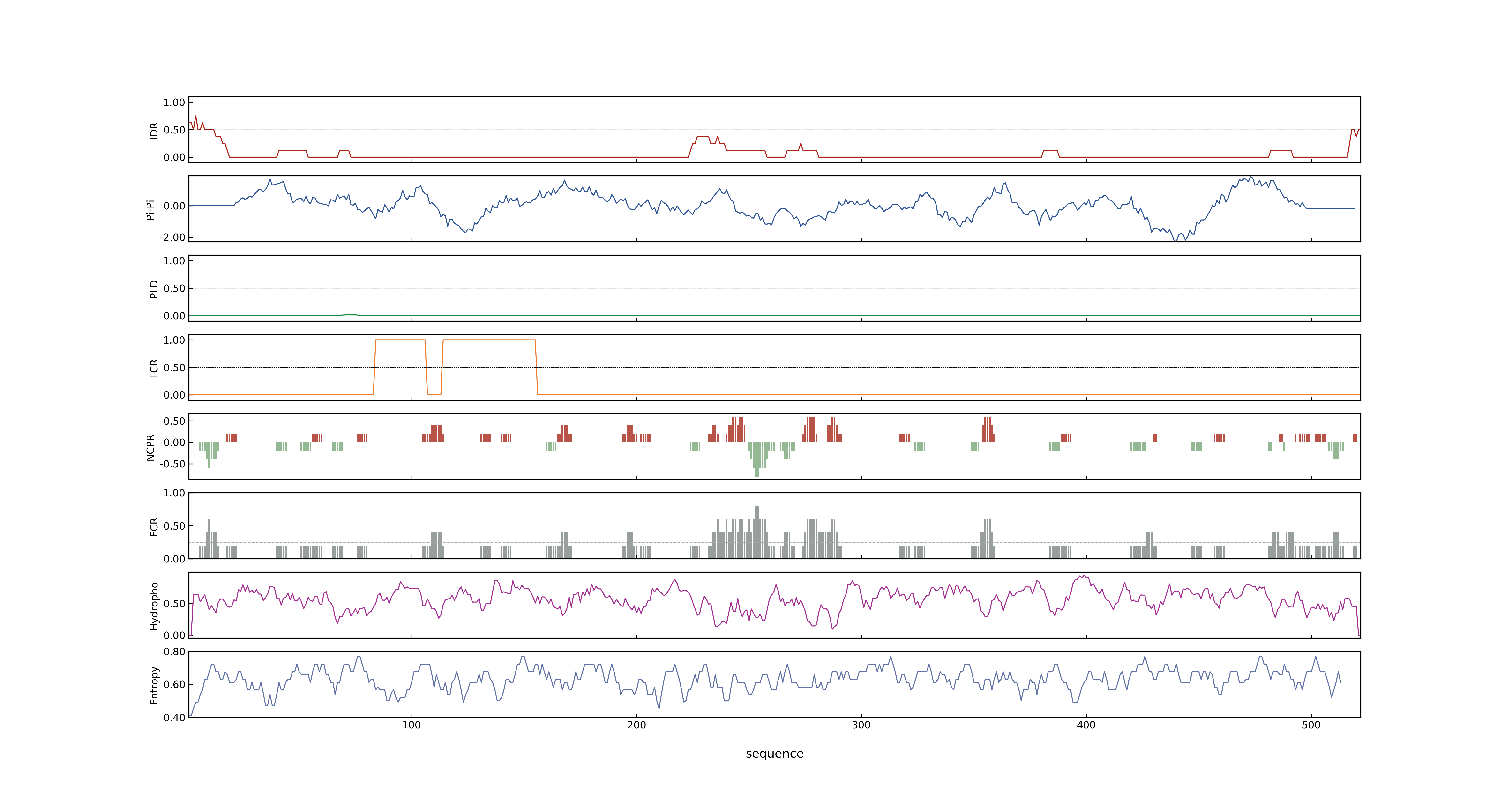
Task: Click the LCR axis label
Action: click(x=154, y=368)
